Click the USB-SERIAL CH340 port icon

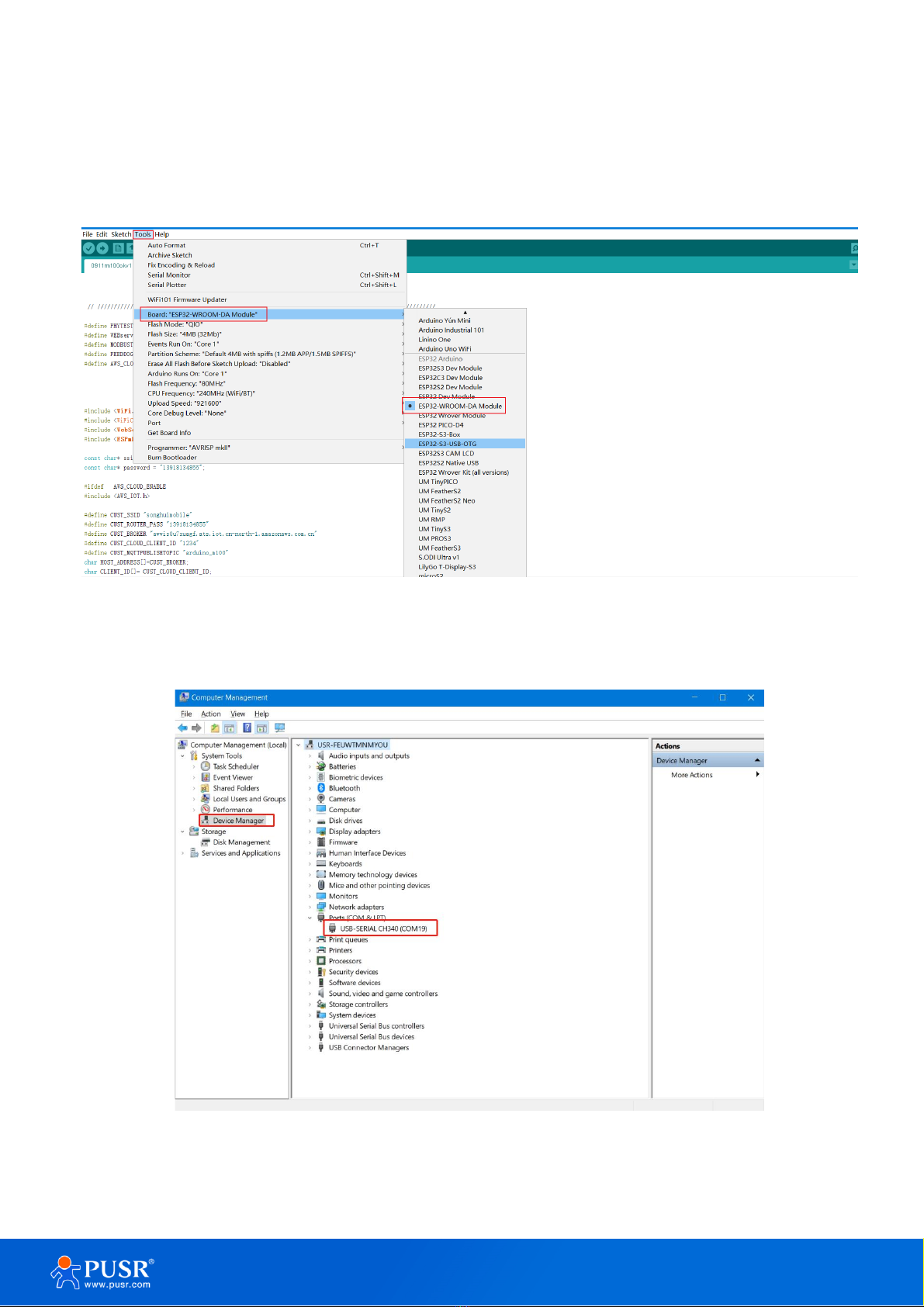[x=333, y=928]
